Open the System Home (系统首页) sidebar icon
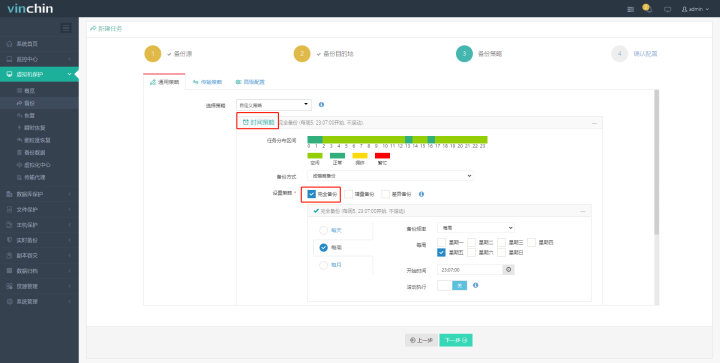720x363 pixels. (x=10, y=44)
